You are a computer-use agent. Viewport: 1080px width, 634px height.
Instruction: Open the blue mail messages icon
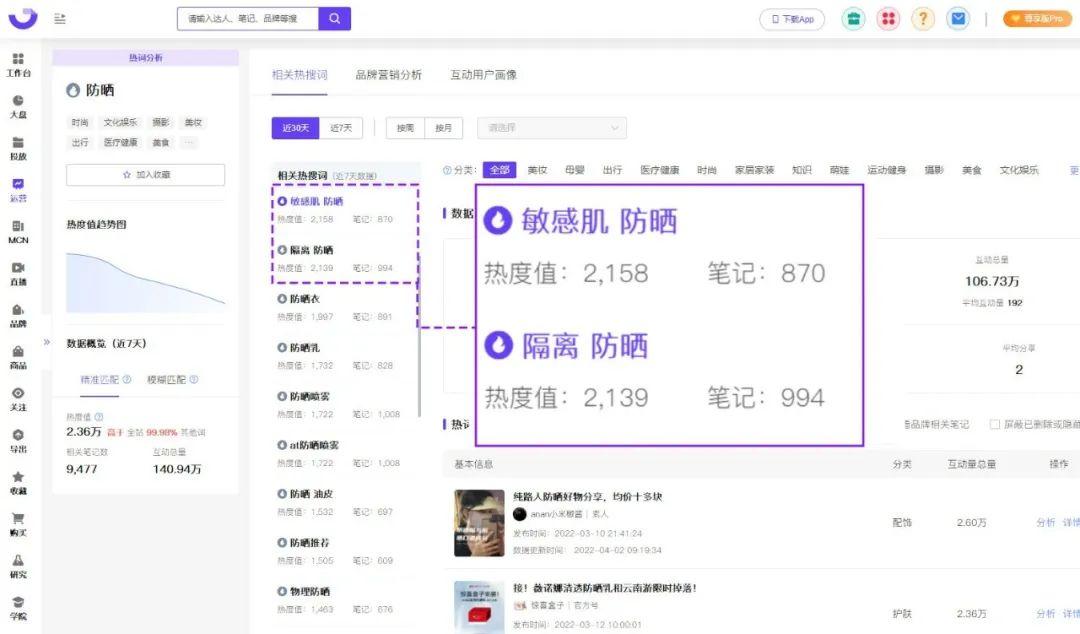pos(958,19)
